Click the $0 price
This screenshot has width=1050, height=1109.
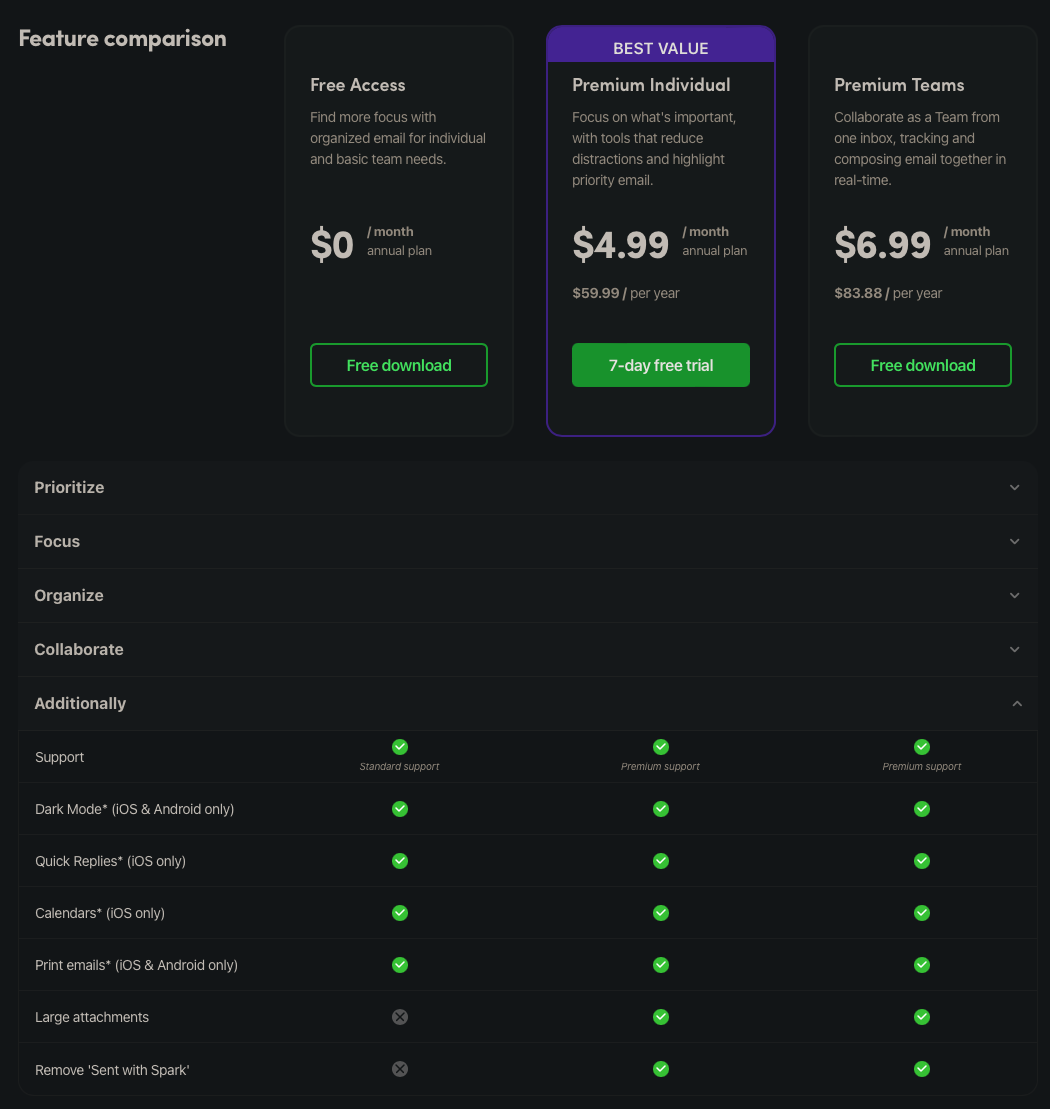332,245
